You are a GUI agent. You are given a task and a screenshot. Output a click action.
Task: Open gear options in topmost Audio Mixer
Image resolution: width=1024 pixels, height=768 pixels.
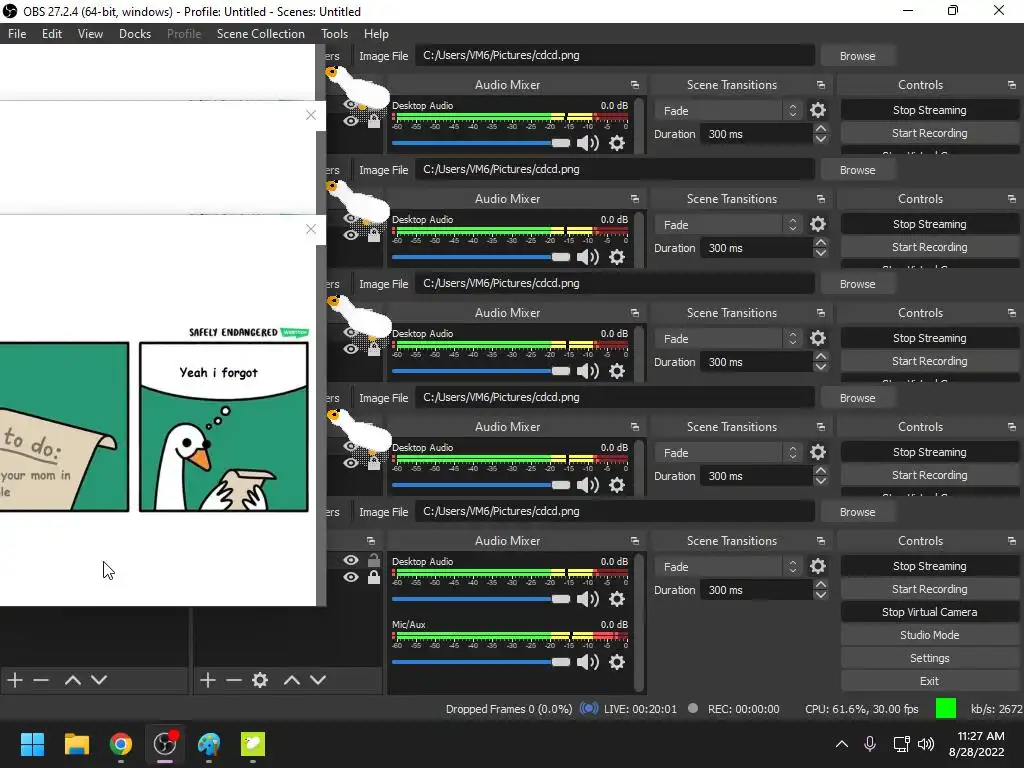click(x=617, y=143)
